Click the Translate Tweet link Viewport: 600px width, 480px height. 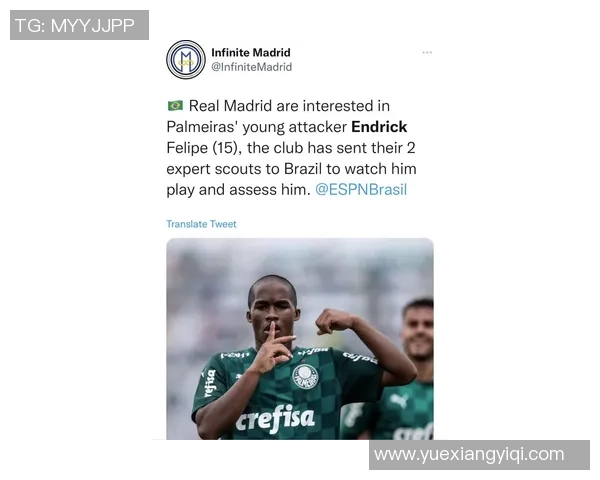(201, 224)
